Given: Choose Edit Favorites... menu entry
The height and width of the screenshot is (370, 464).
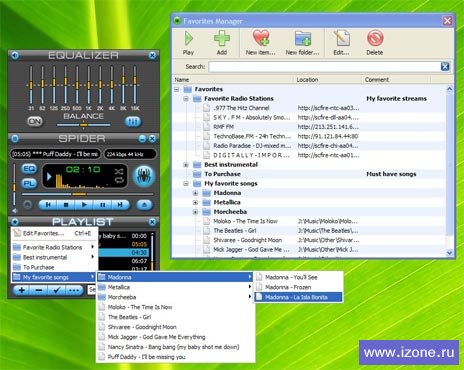Looking at the screenshot, I should [55, 233].
